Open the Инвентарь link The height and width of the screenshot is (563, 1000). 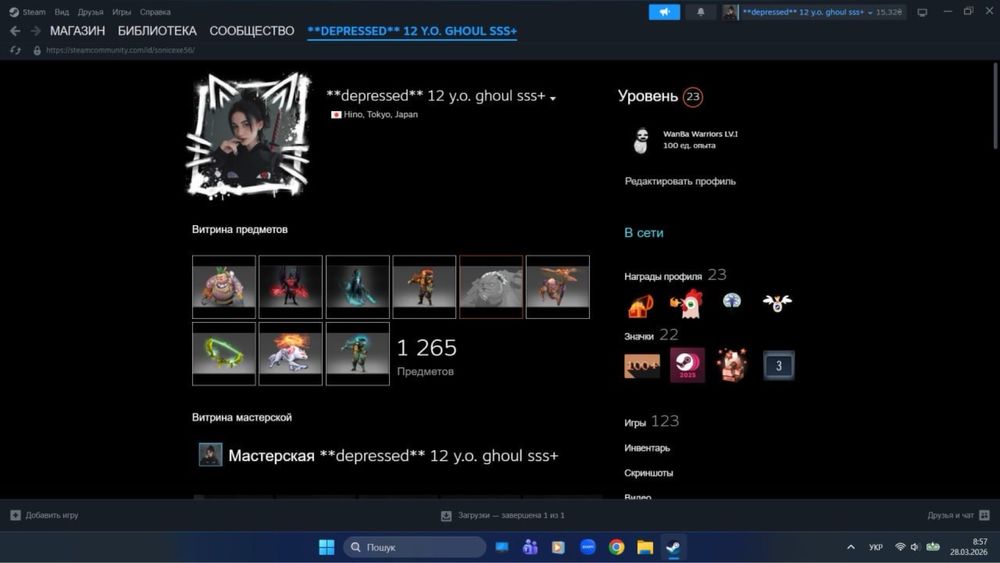click(647, 448)
